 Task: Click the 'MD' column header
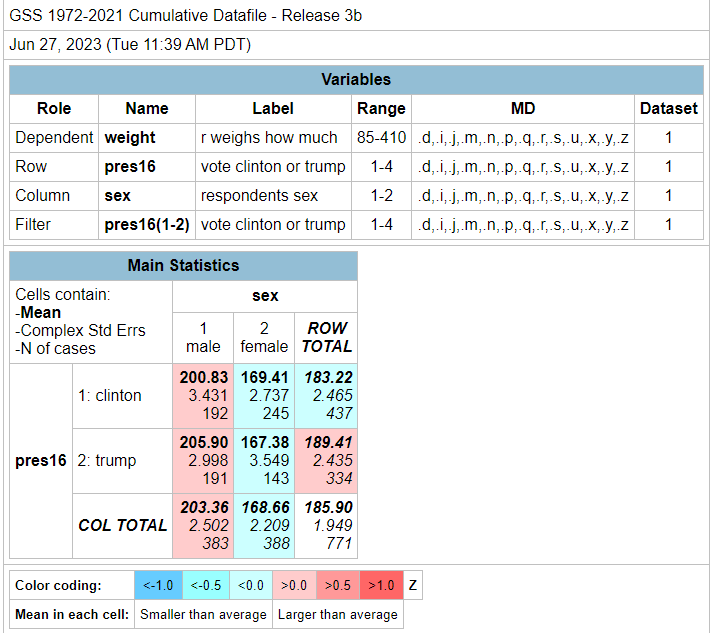point(523,109)
